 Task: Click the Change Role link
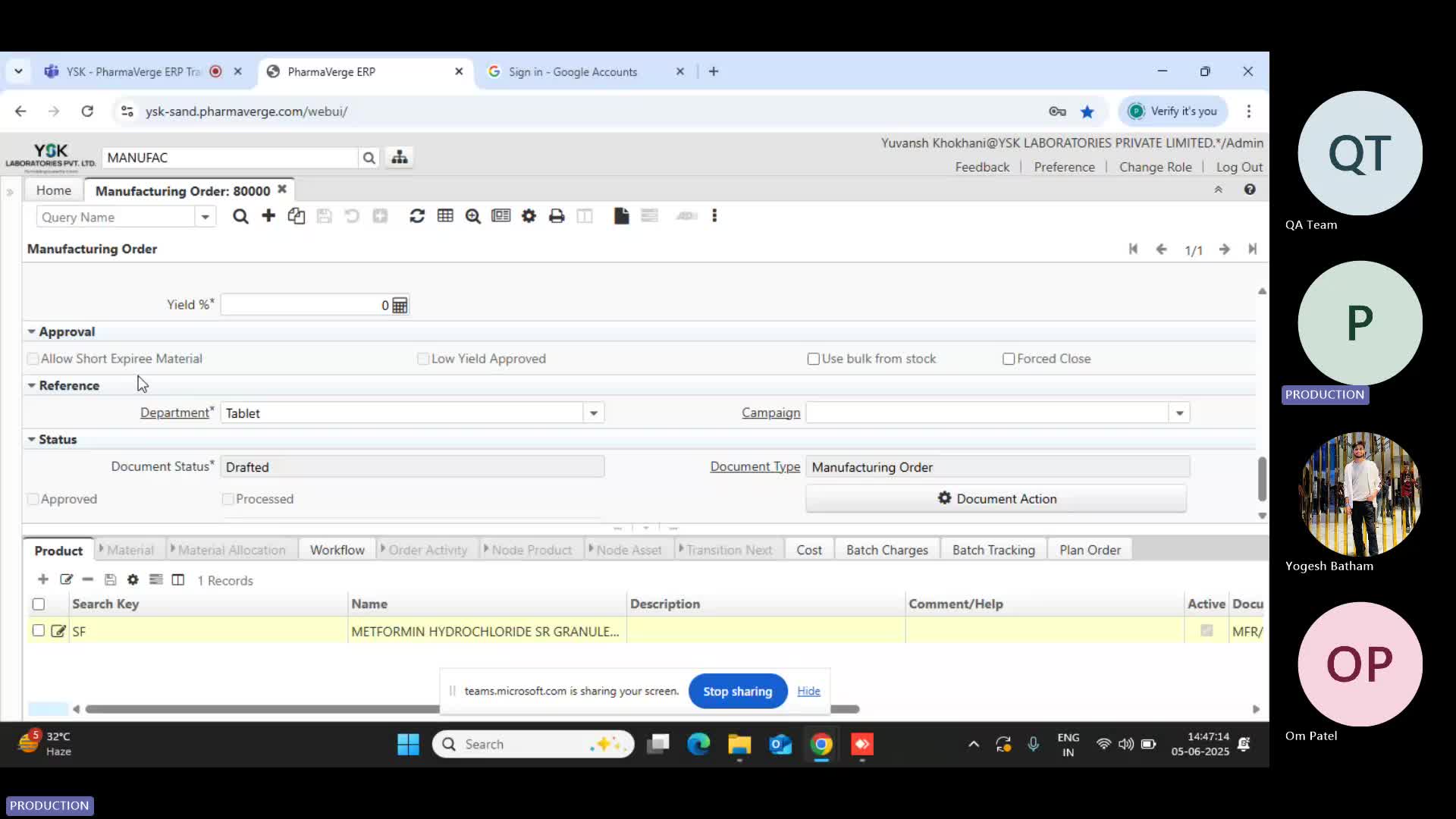pyautogui.click(x=1155, y=167)
